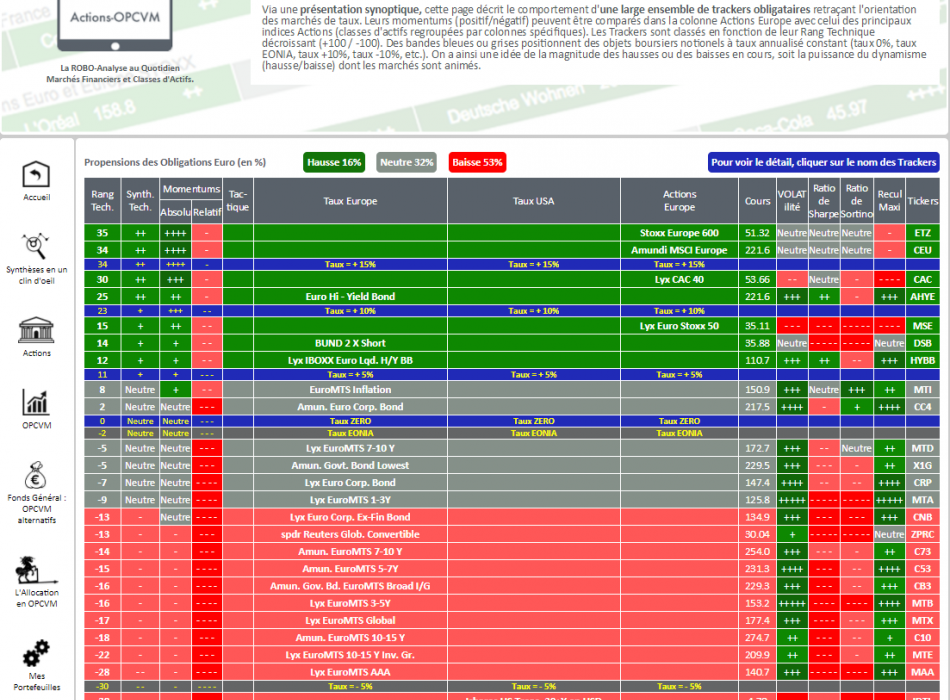Click the HYBB ticker cell
This screenshot has height=700, width=950.
pos(923,361)
